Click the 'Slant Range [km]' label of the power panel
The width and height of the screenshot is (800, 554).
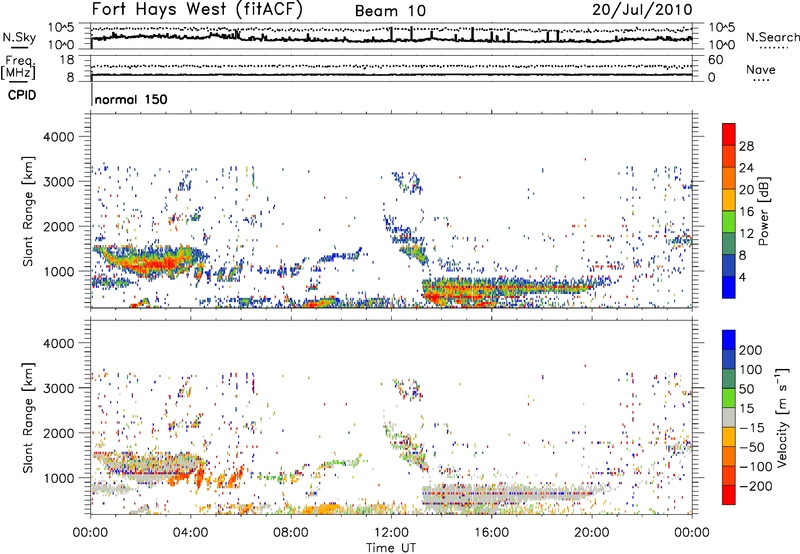(28, 211)
